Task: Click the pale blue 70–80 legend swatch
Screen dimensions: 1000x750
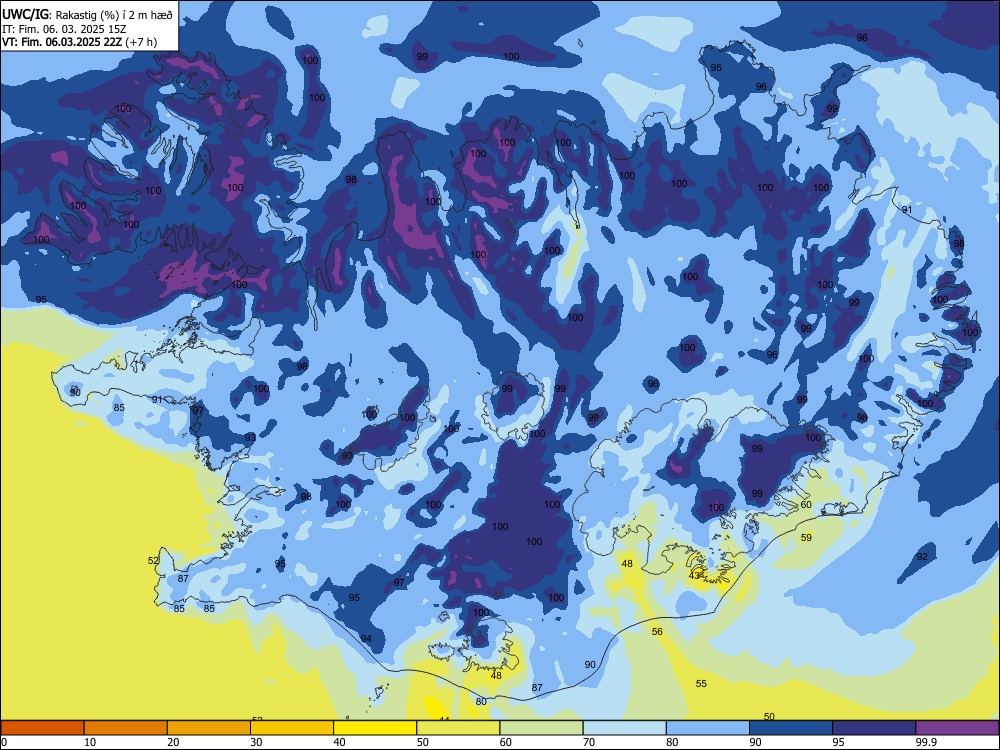Action: pyautogui.click(x=624, y=728)
